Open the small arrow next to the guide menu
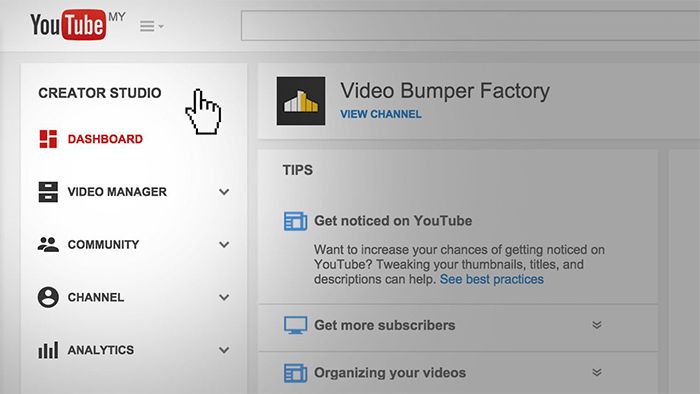Image resolution: width=700 pixels, height=394 pixels. pos(161,27)
